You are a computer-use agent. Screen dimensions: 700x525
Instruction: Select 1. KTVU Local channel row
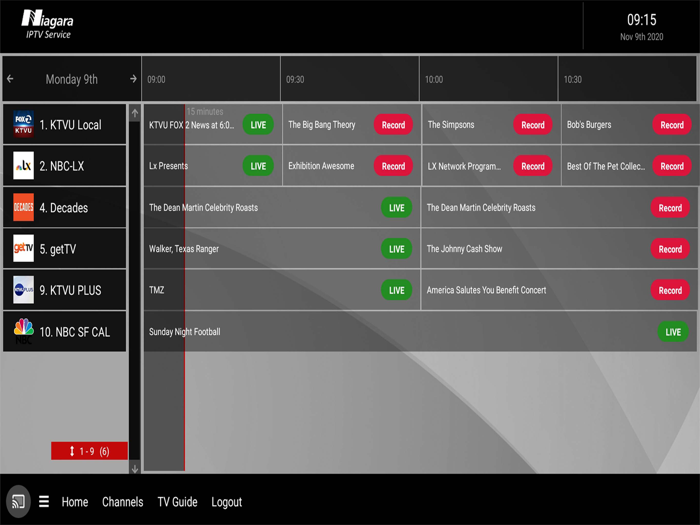click(x=65, y=124)
